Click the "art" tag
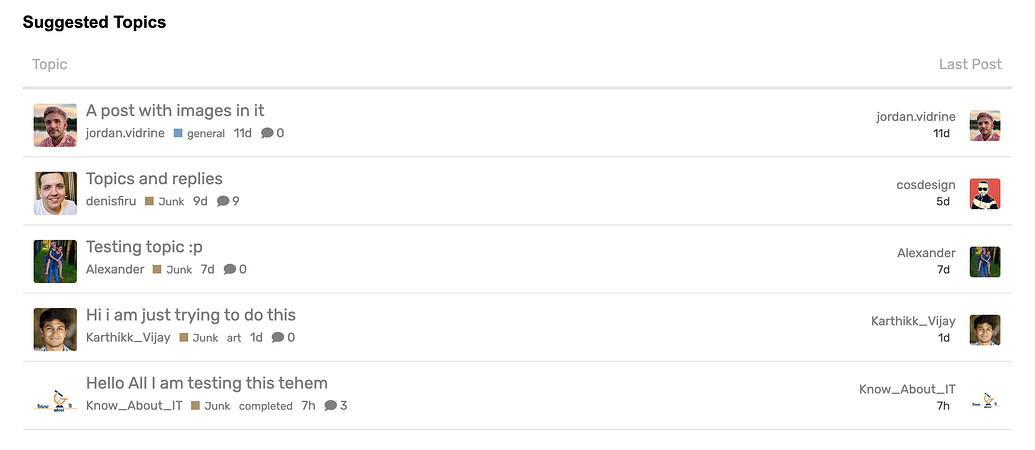The image size is (1035, 450). 234,338
